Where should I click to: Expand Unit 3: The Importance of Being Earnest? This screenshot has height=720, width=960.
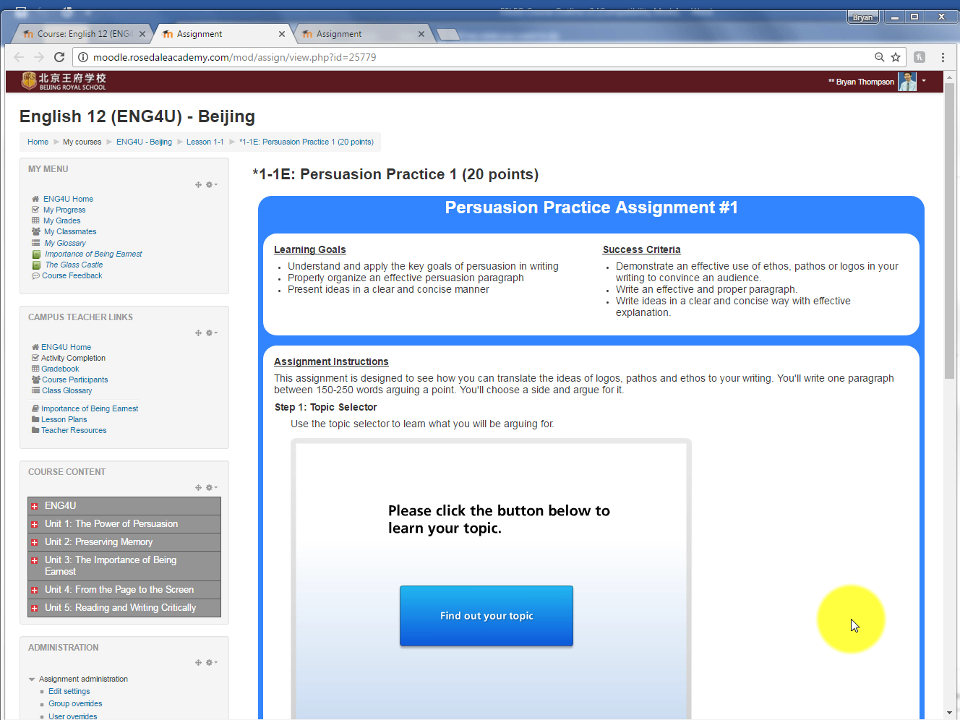pyautogui.click(x=34, y=561)
